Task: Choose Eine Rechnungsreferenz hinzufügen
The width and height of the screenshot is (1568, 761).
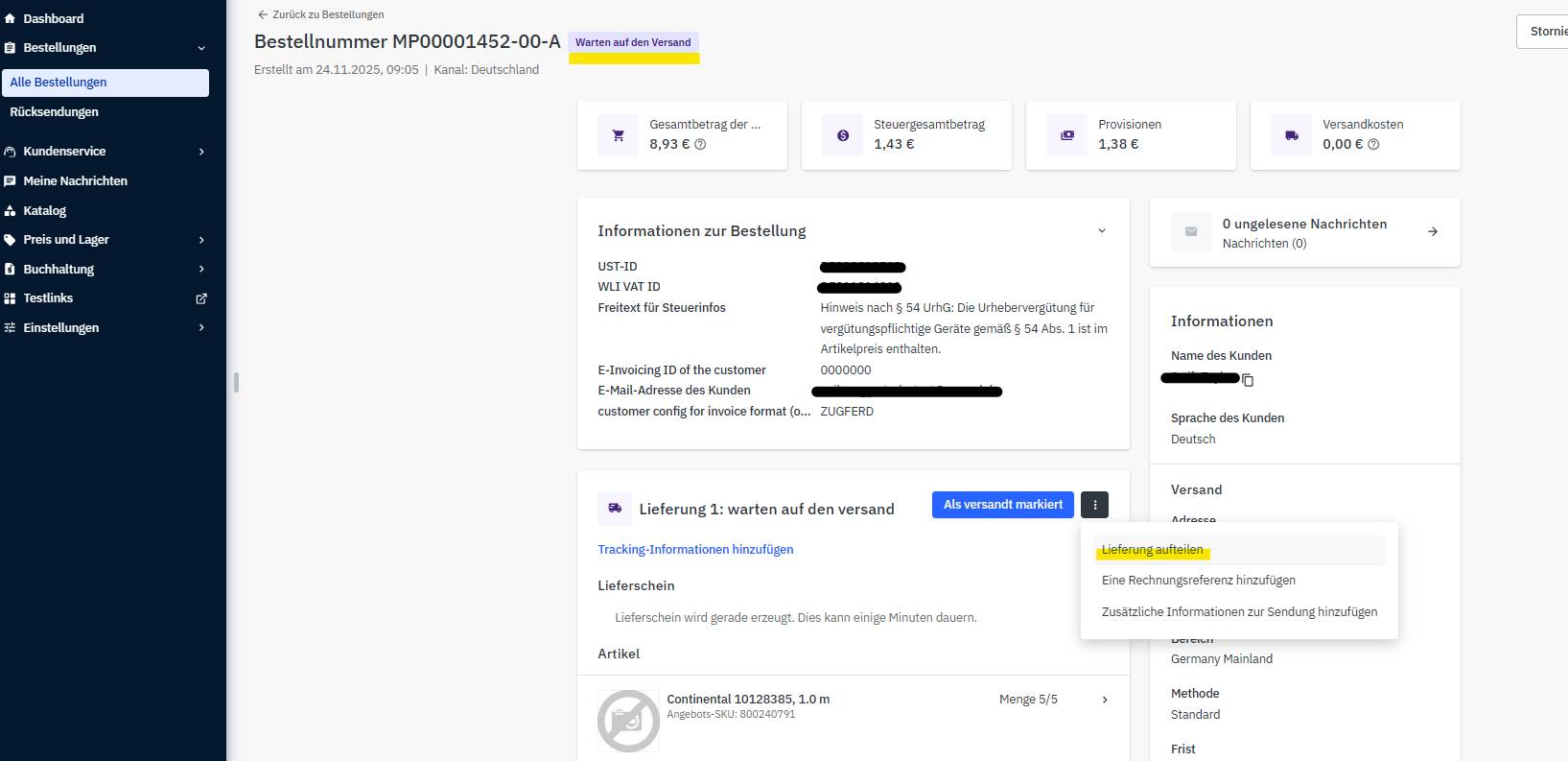Action: 1198,581
